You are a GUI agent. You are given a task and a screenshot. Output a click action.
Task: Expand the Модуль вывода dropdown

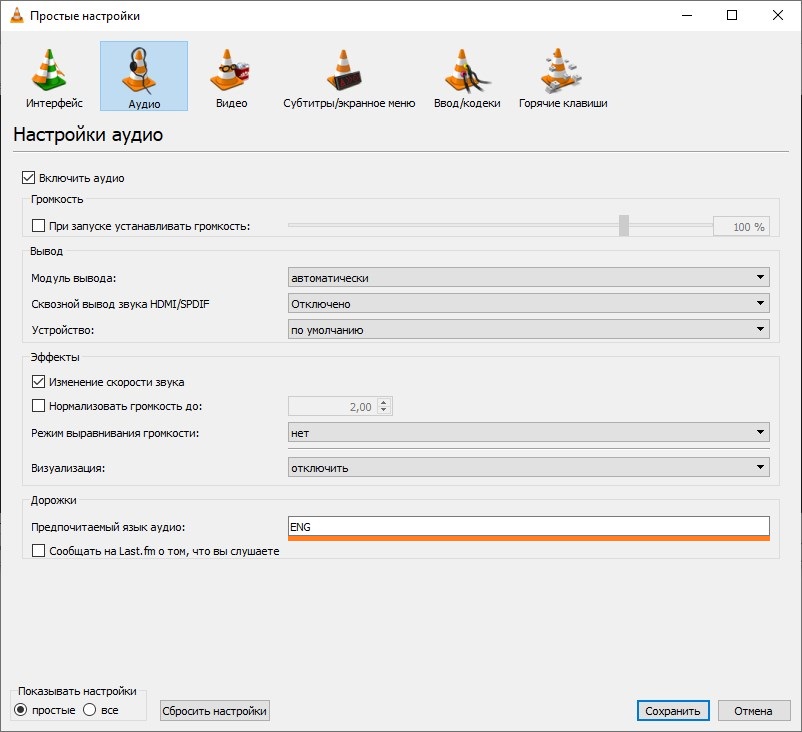coord(528,278)
